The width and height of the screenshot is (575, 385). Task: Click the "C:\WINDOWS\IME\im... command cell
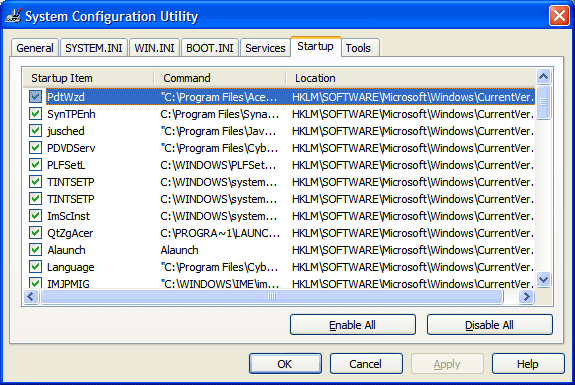(x=220, y=283)
